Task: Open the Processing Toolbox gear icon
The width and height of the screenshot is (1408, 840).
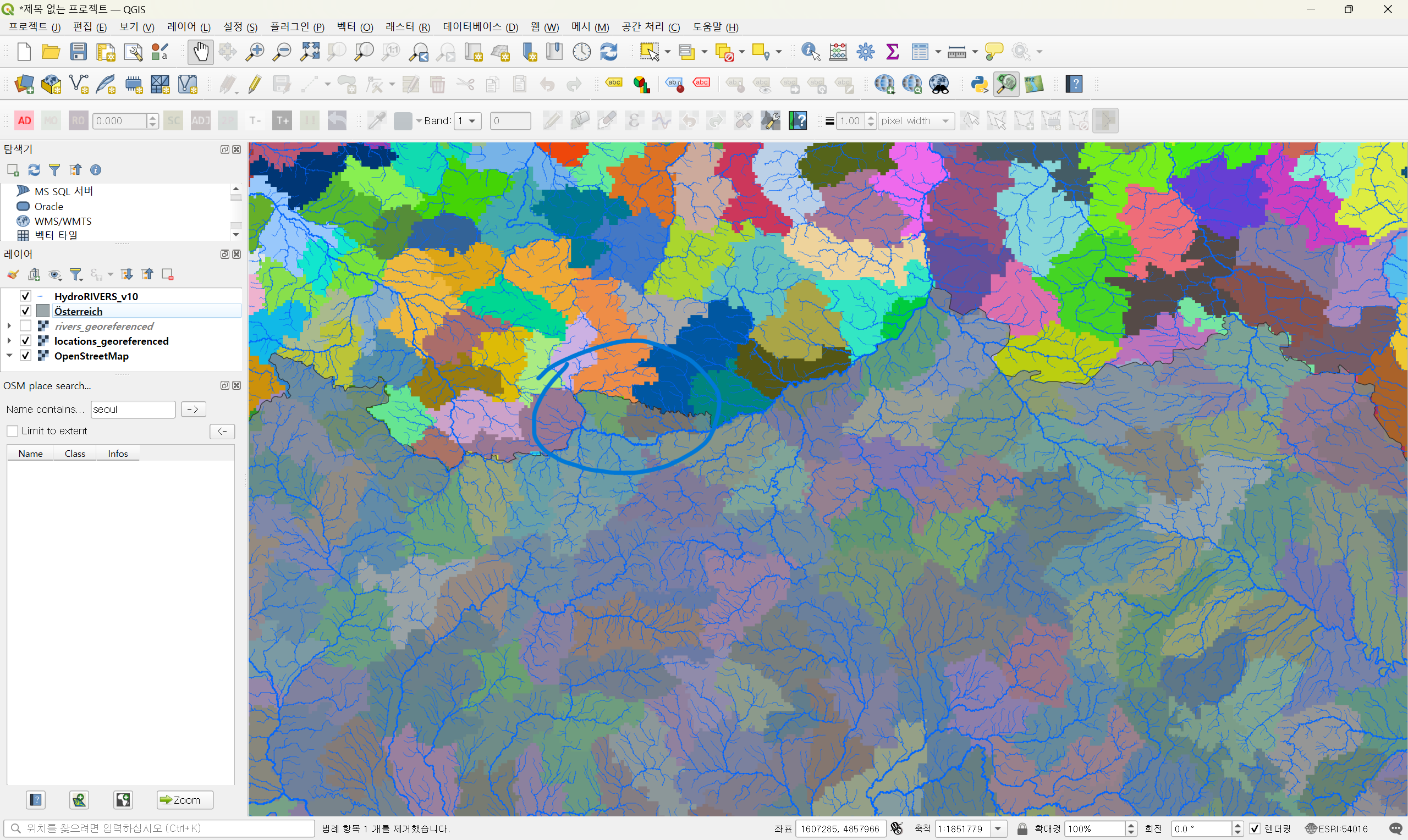Action: pos(866,52)
